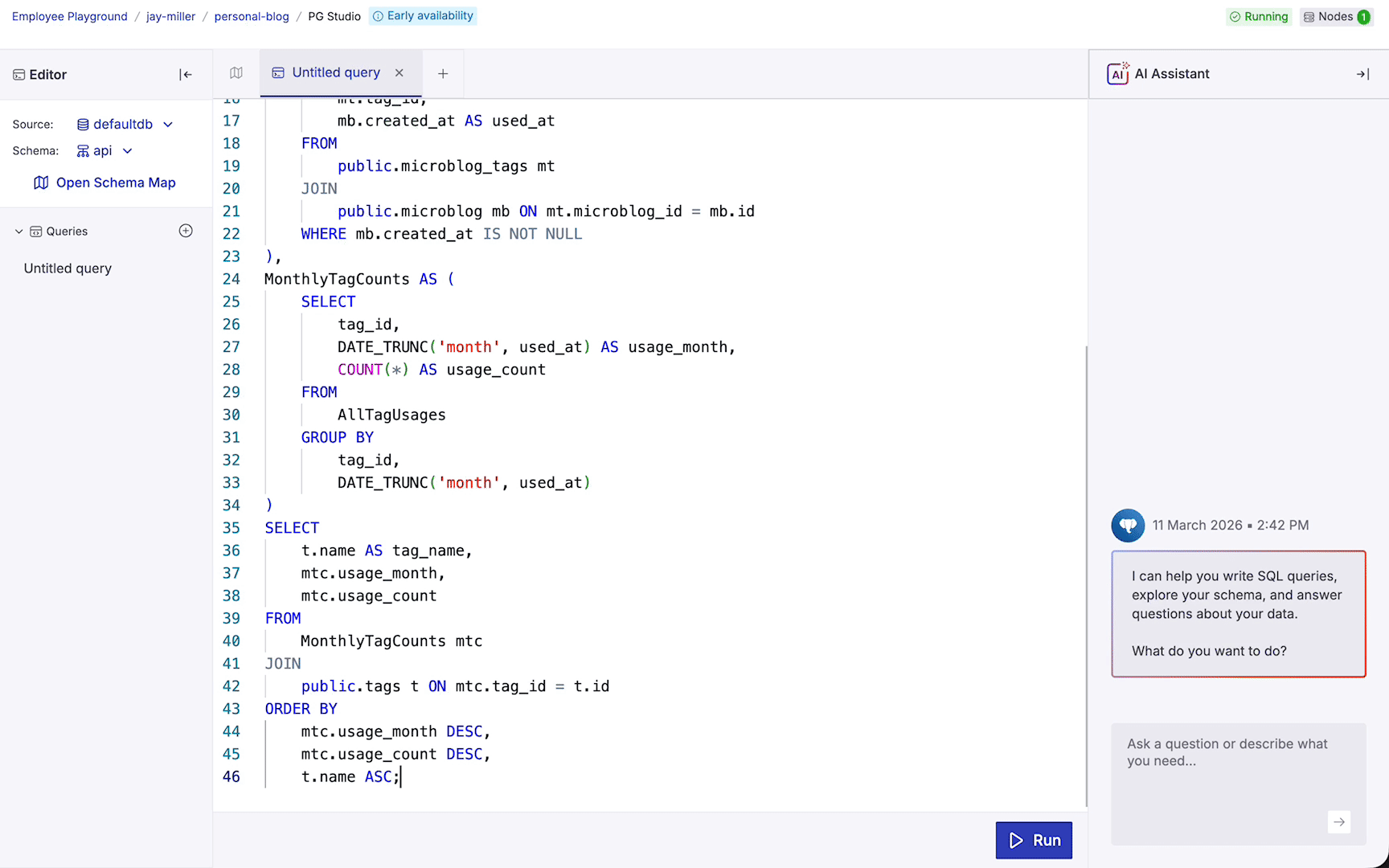Click 'COUNT(*) AS usage_count' line
Image resolution: width=1389 pixels, height=868 pixels.
(x=441, y=370)
